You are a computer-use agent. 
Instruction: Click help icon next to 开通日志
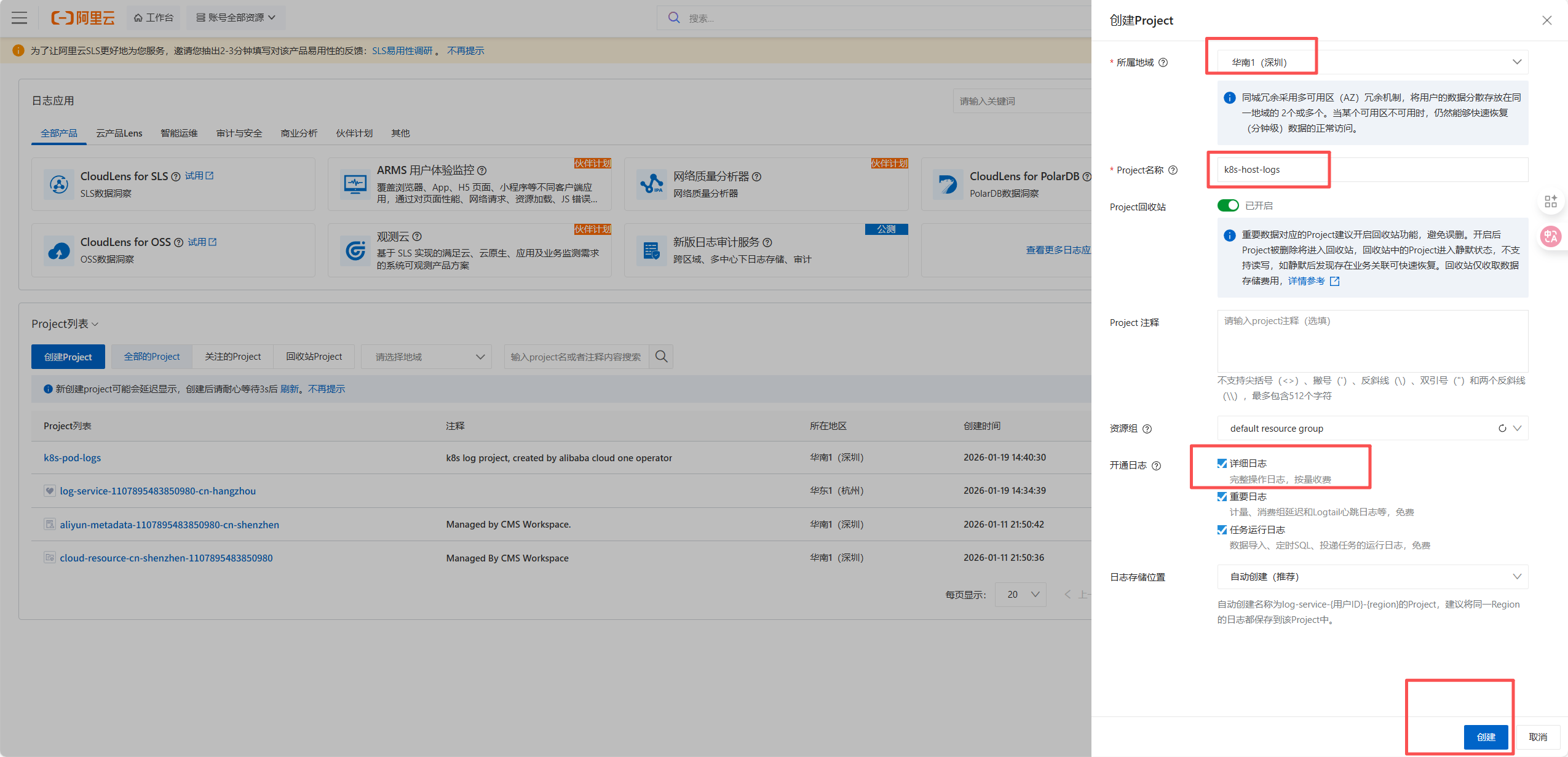pos(1156,466)
